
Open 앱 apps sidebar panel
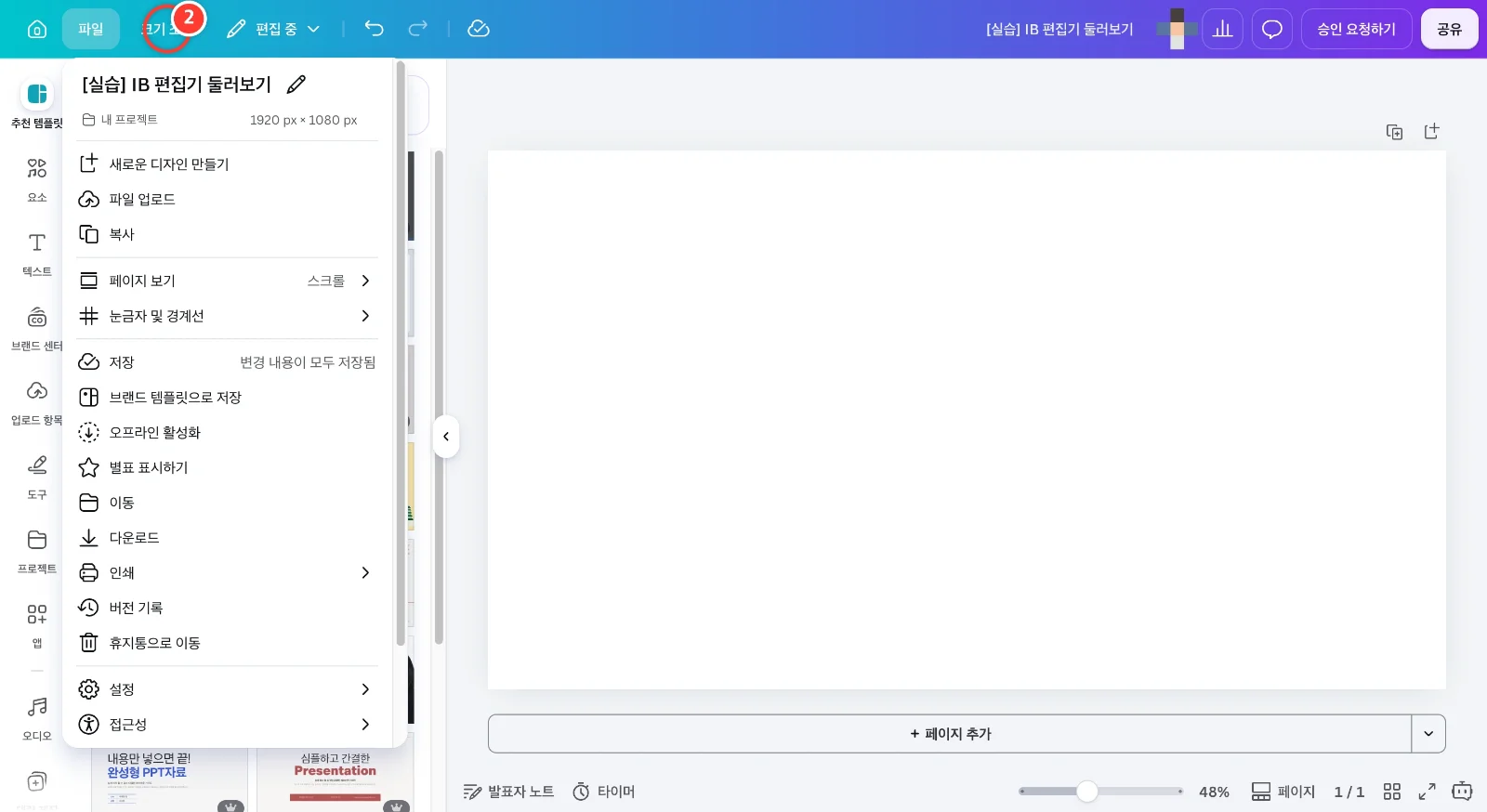37,625
